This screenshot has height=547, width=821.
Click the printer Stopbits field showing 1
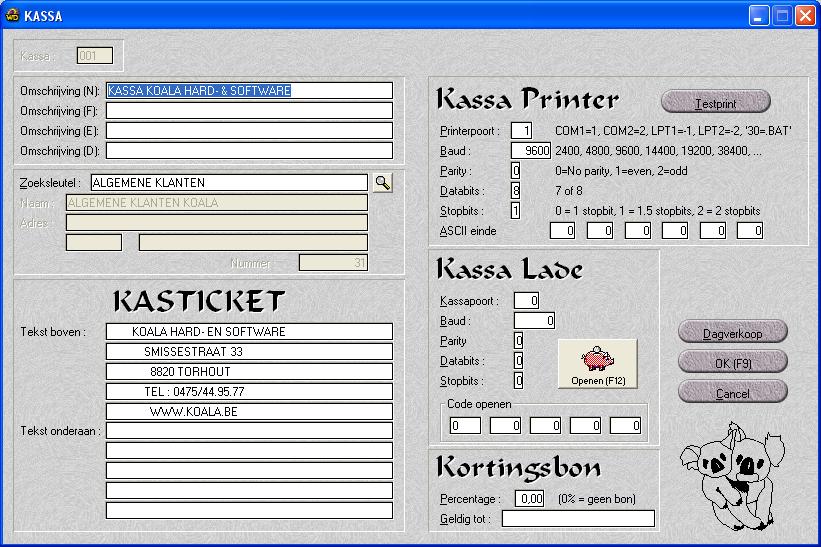point(516,211)
